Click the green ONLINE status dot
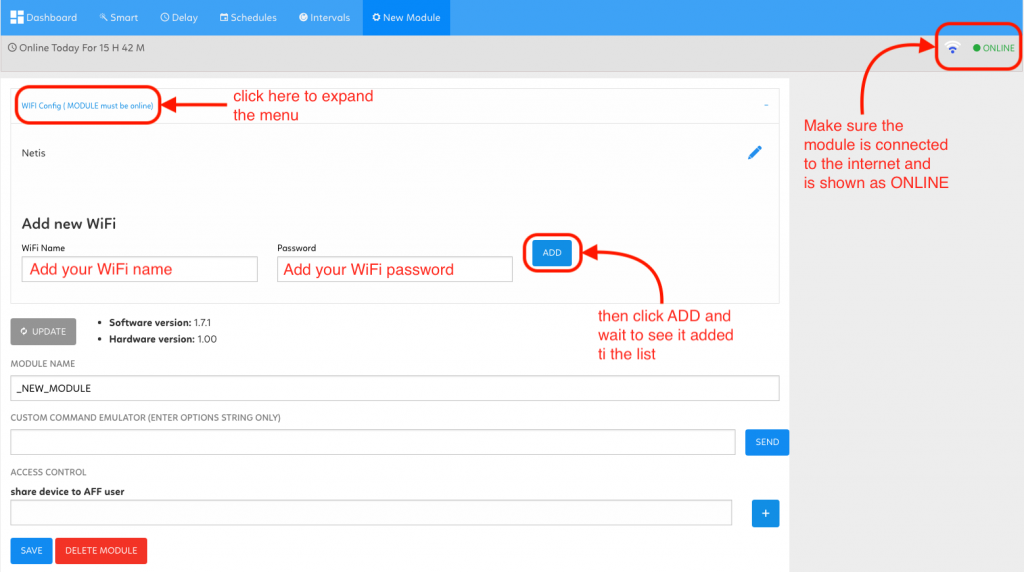This screenshot has width=1024, height=572. point(977,48)
